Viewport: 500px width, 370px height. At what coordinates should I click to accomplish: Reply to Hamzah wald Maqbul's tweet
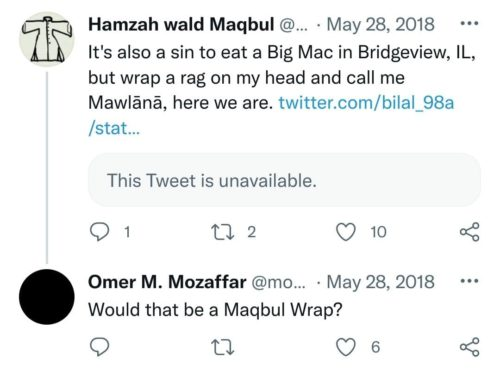pyautogui.click(x=99, y=232)
